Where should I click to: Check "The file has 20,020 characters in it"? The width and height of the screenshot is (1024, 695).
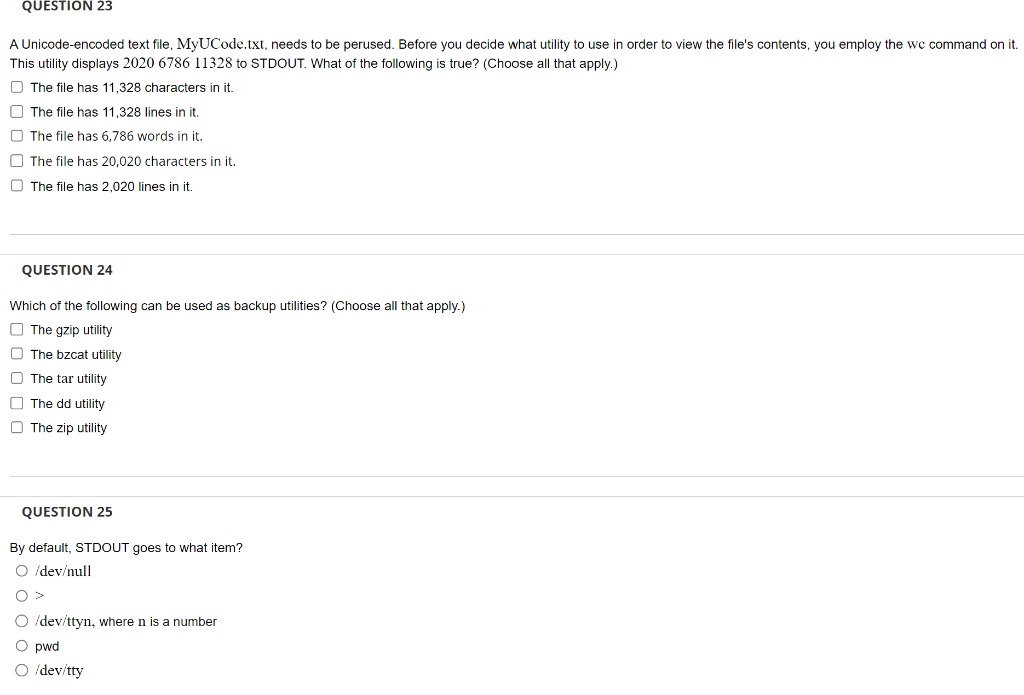click(16, 160)
